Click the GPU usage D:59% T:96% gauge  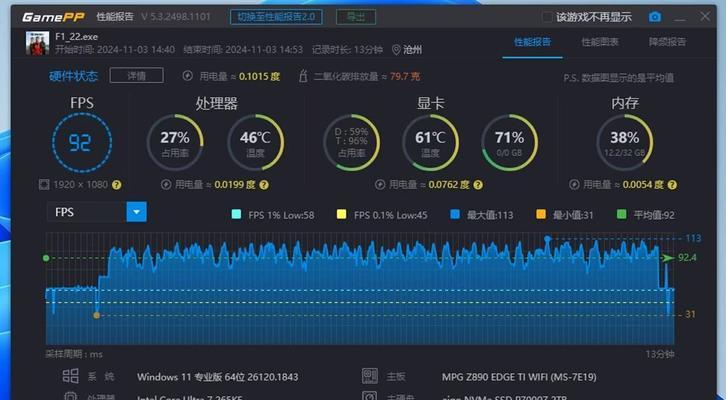click(351, 143)
